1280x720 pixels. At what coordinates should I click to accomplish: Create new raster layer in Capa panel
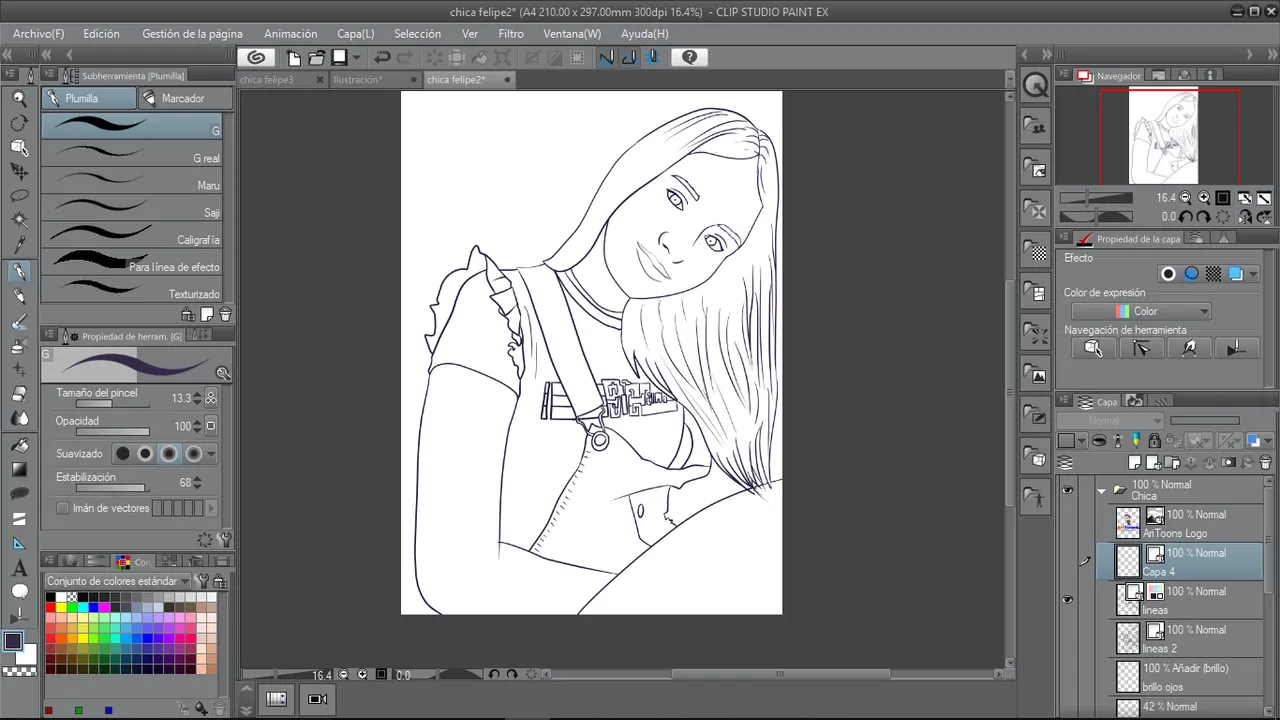(1135, 463)
